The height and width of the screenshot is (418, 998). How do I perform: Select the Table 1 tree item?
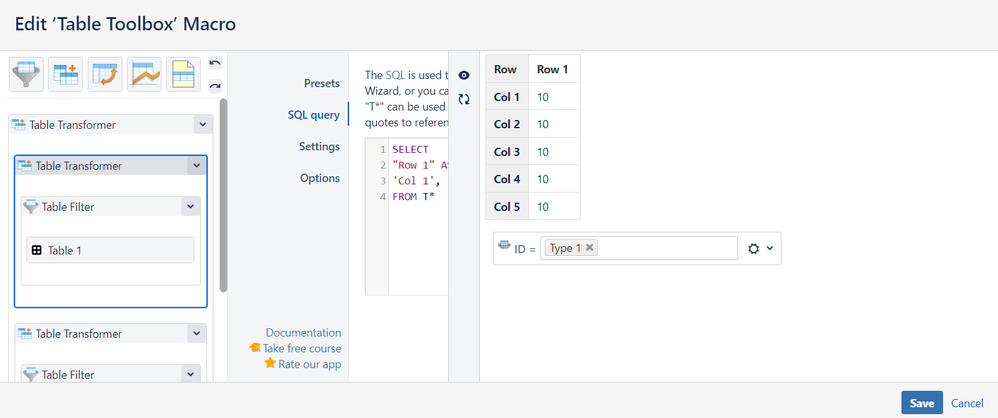click(109, 250)
